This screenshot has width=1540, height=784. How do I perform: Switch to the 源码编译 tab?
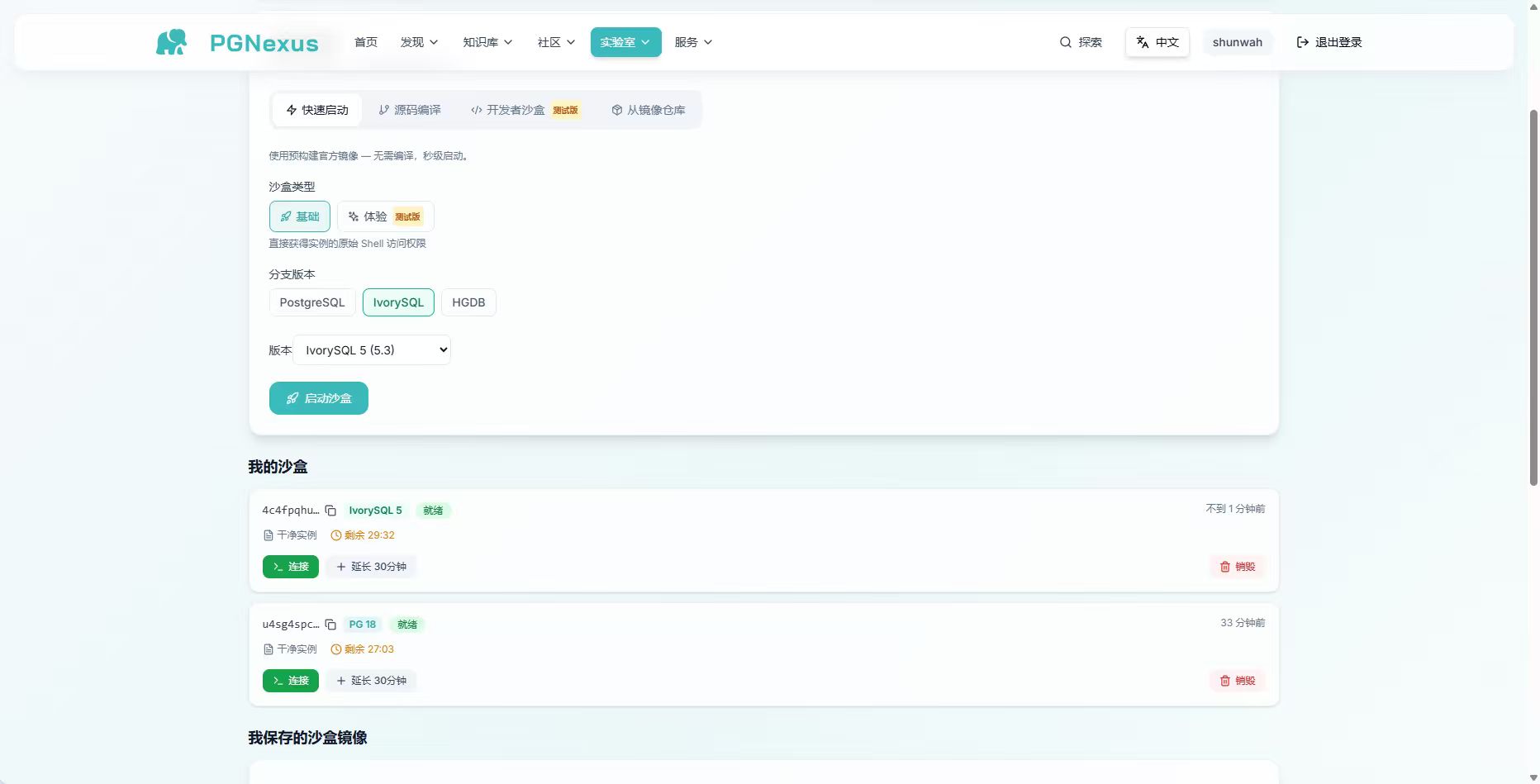[410, 110]
